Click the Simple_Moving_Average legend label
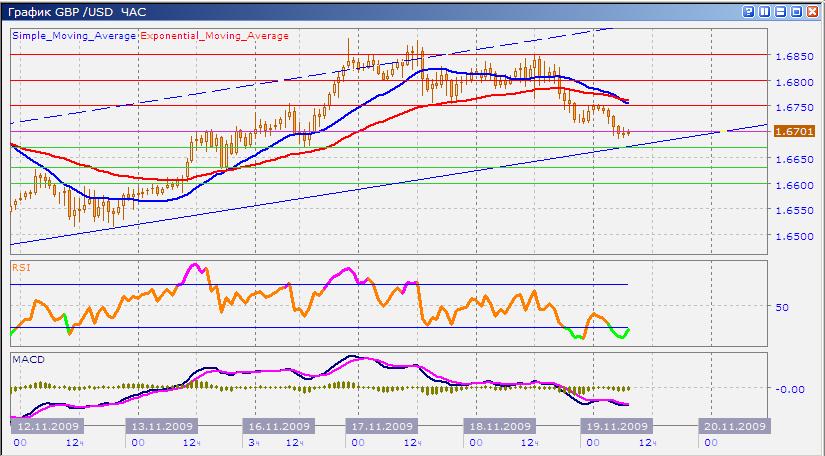Image resolution: width=825 pixels, height=456 pixels. (x=74, y=33)
